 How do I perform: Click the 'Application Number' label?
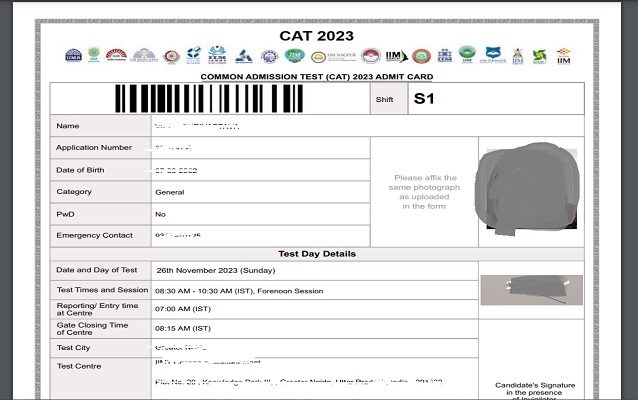tap(94, 147)
